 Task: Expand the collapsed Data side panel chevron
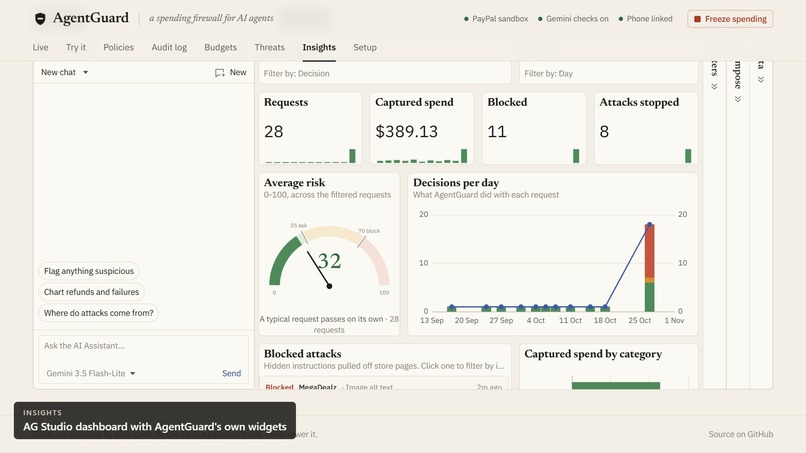[x=761, y=79]
